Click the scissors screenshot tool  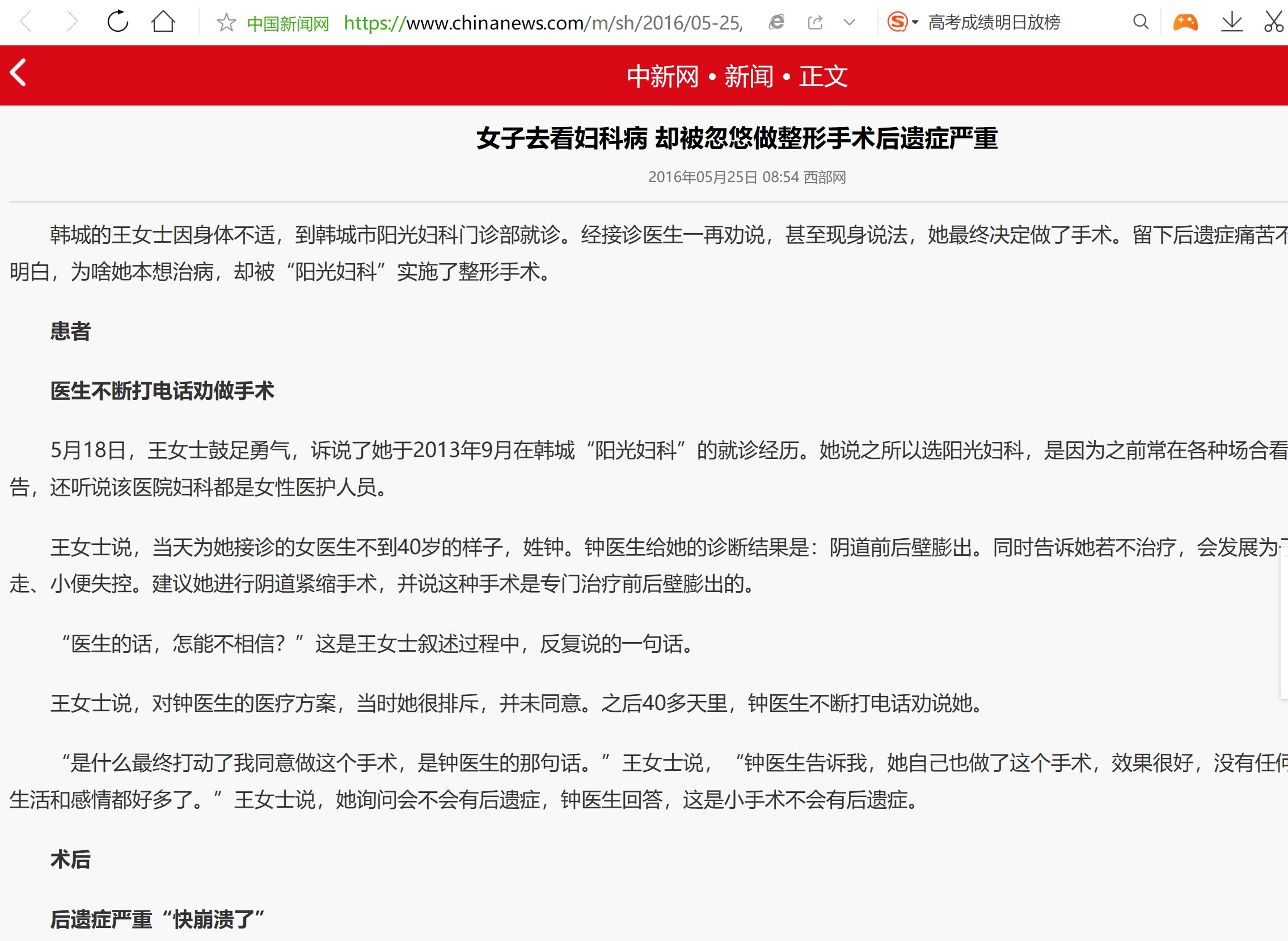coord(1273,22)
